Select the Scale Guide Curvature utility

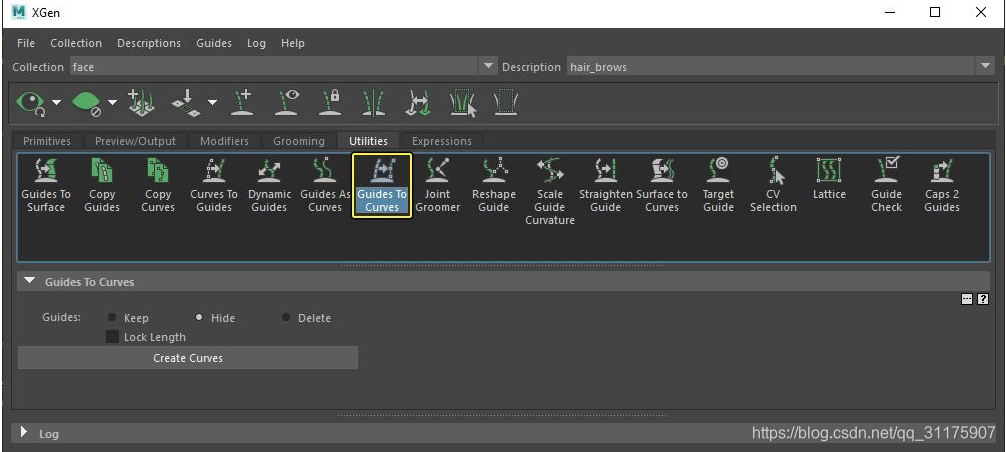click(549, 191)
